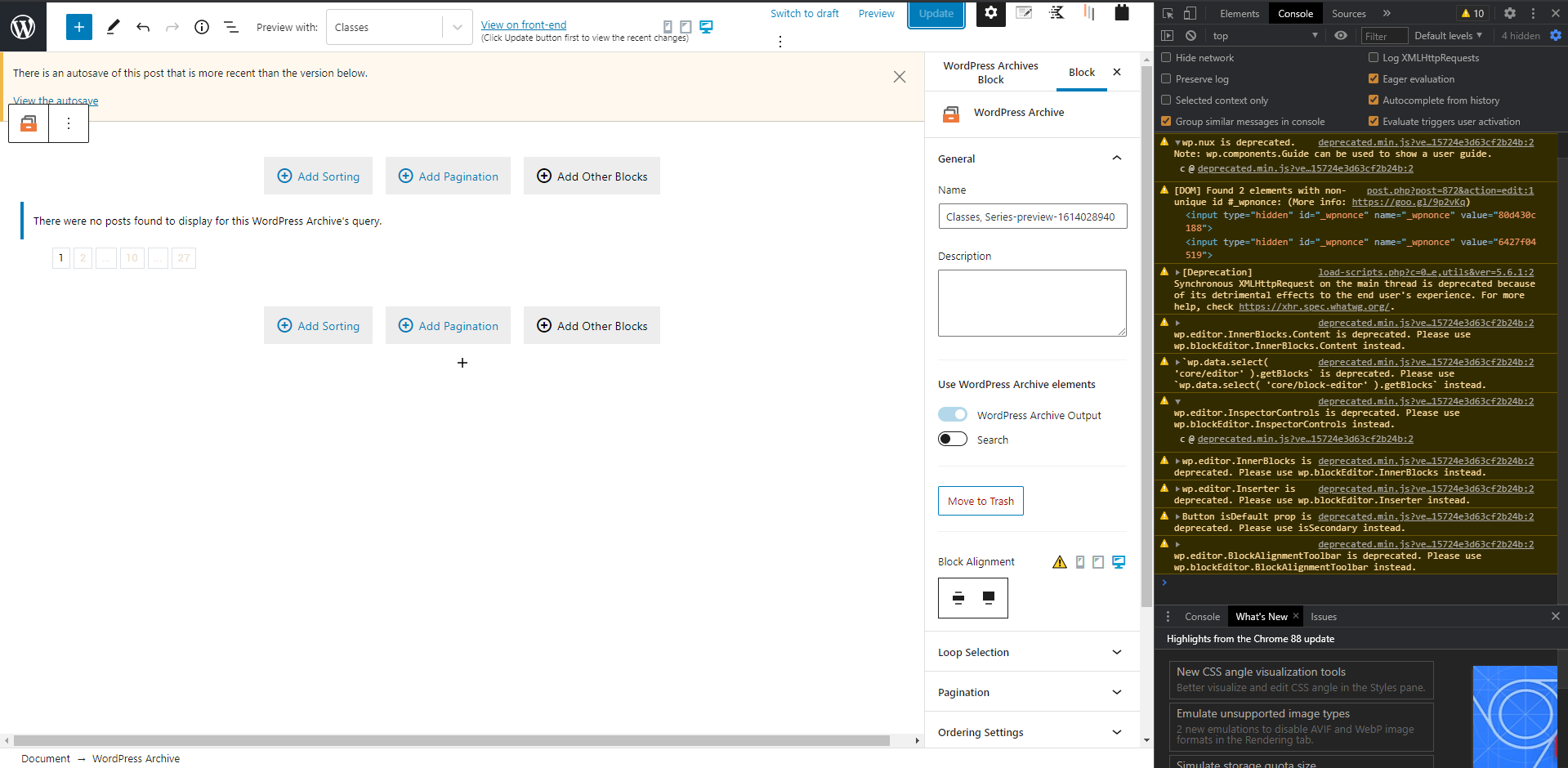Screen dimensions: 1568x768
Task: Uncheck Eager evaluation
Action: pos(1374,79)
